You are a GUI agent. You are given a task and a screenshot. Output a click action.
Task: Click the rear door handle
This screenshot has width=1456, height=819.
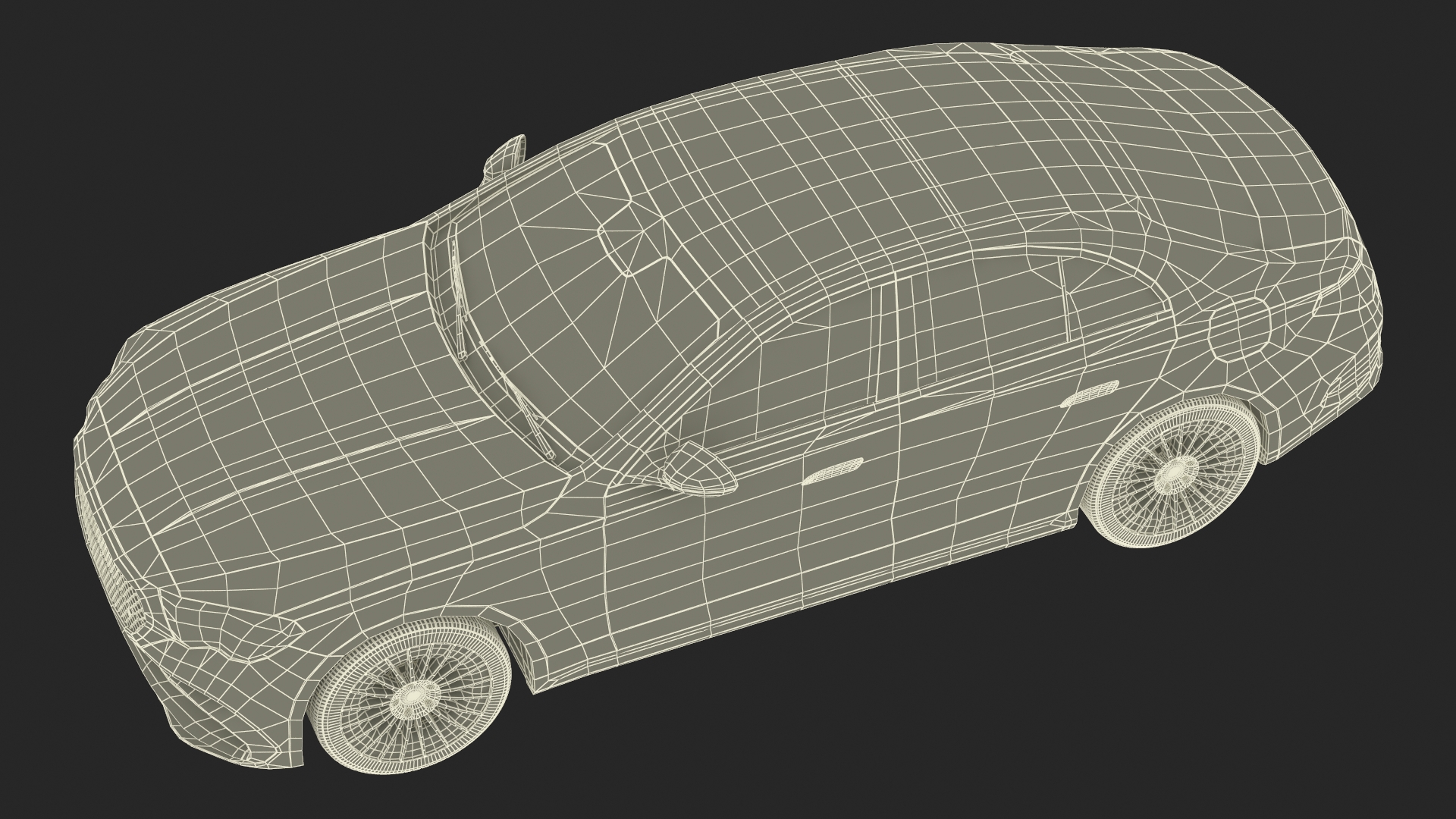click(1088, 394)
